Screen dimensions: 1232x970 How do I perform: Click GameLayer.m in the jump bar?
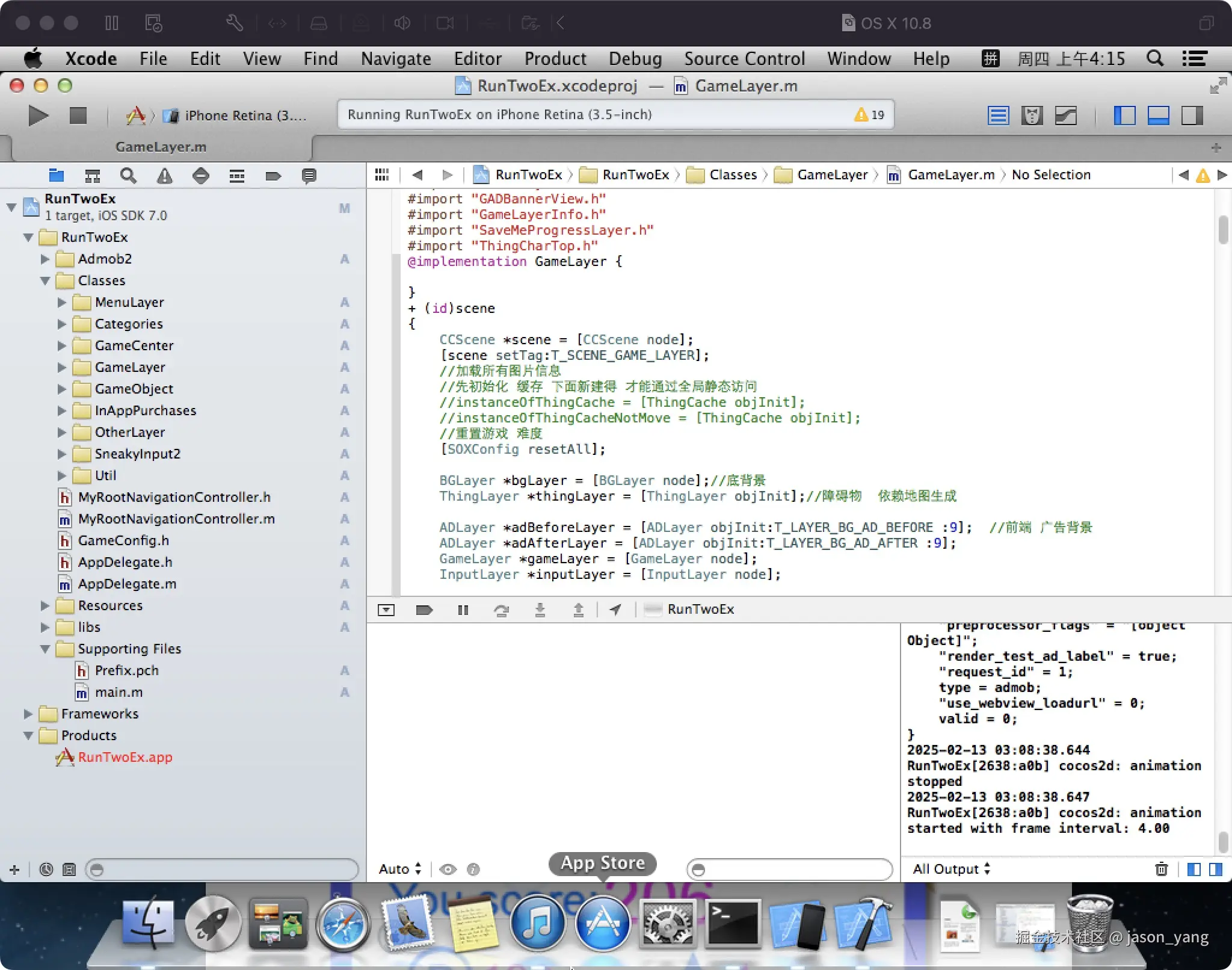(950, 175)
